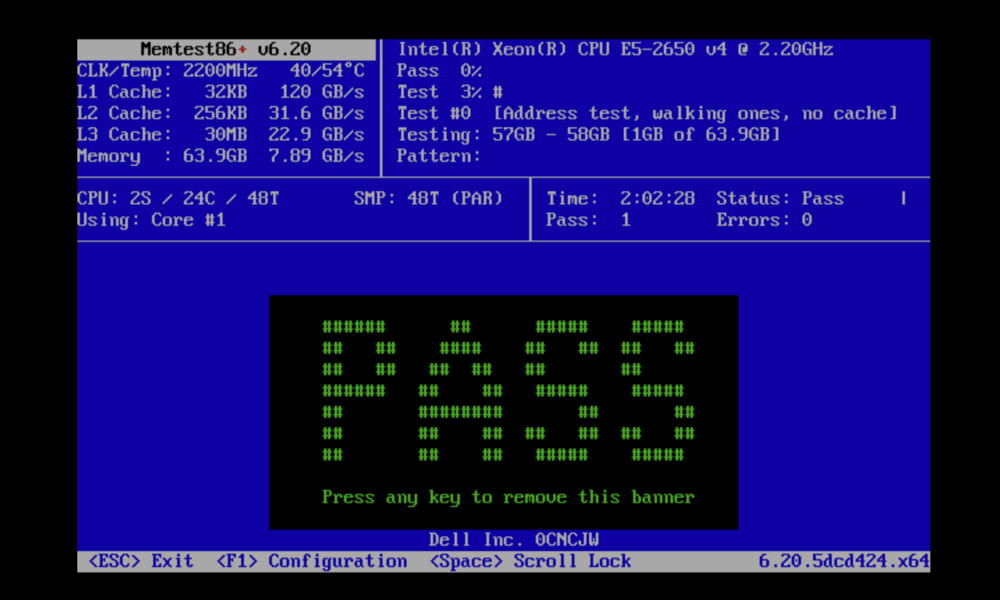Click the 120 GB/s L1 speed value
Image resolution: width=1000 pixels, height=600 pixels.
pos(321,92)
